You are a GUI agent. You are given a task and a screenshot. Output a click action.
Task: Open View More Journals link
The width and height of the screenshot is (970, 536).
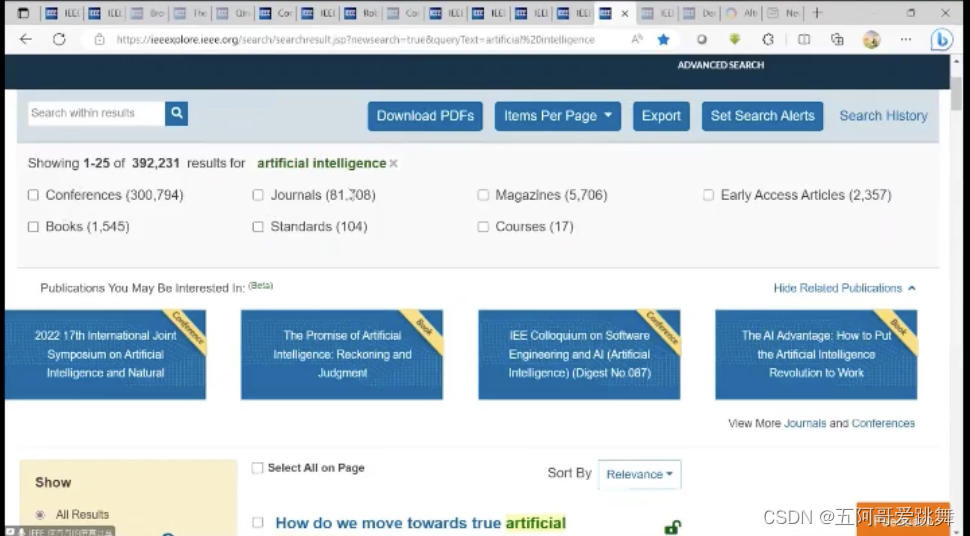(x=805, y=423)
